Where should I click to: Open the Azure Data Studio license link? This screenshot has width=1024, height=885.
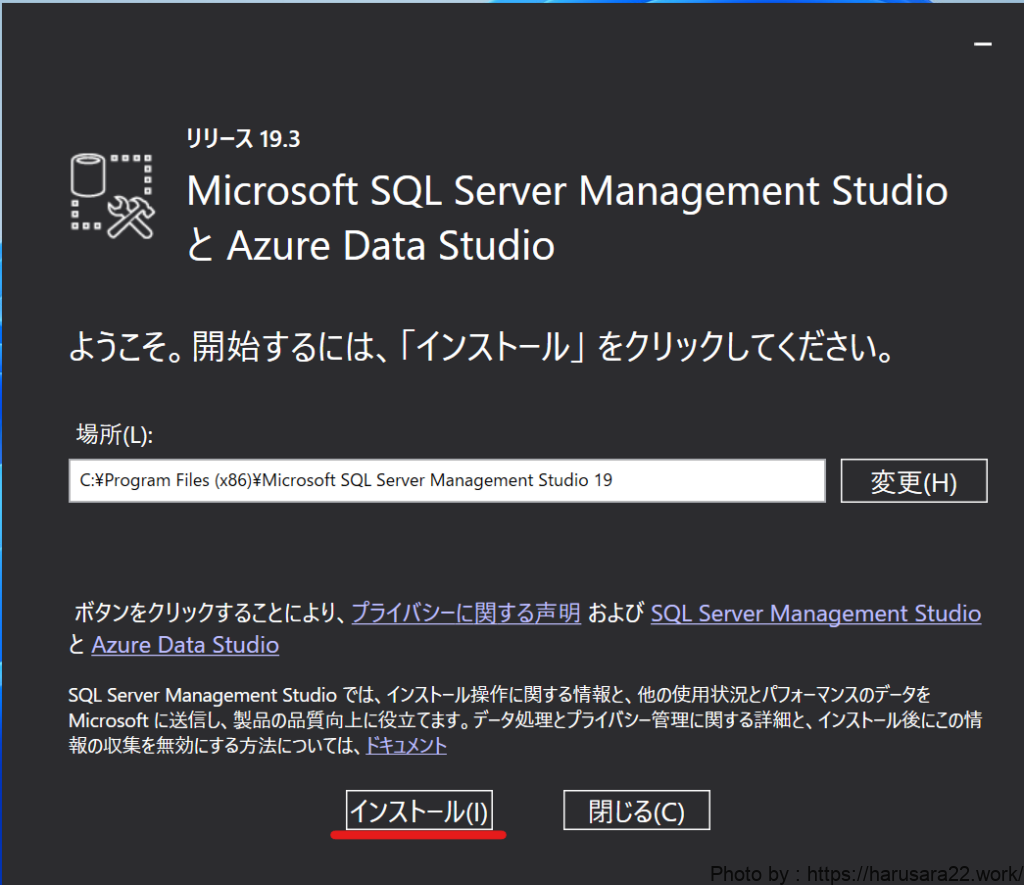point(185,645)
